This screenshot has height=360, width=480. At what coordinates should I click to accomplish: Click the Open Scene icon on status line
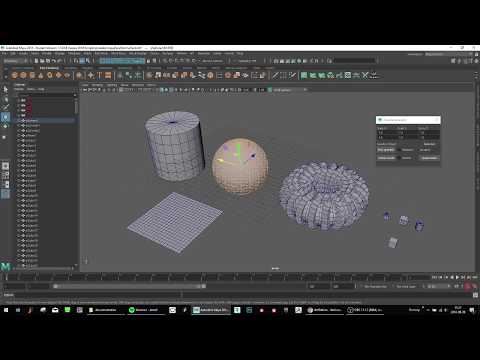click(42, 61)
